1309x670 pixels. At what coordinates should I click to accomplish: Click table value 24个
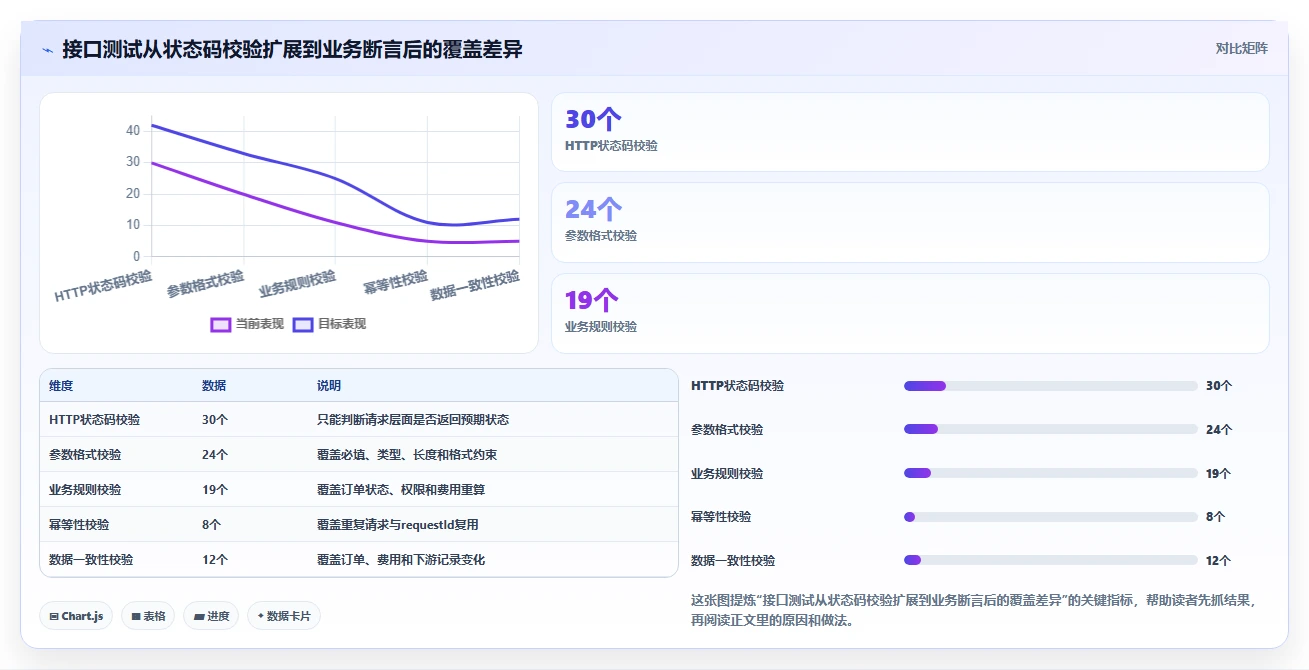215,455
